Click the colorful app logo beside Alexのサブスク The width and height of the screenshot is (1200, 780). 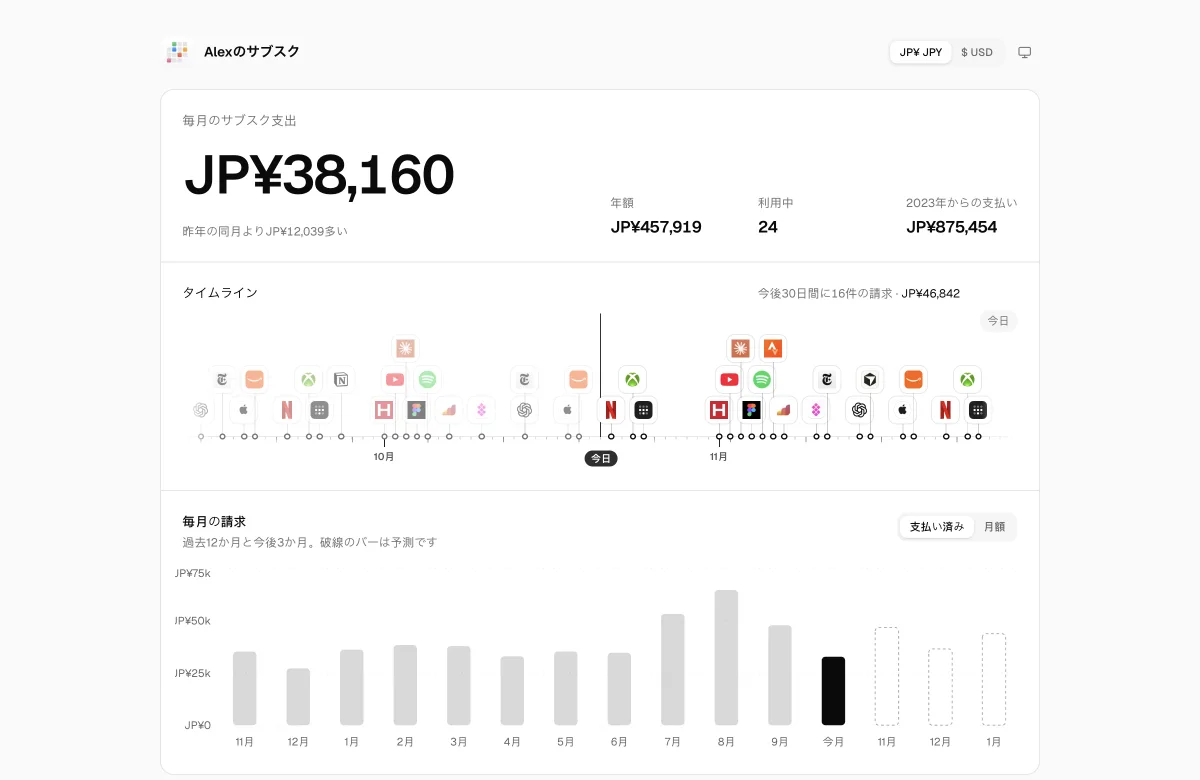[178, 52]
